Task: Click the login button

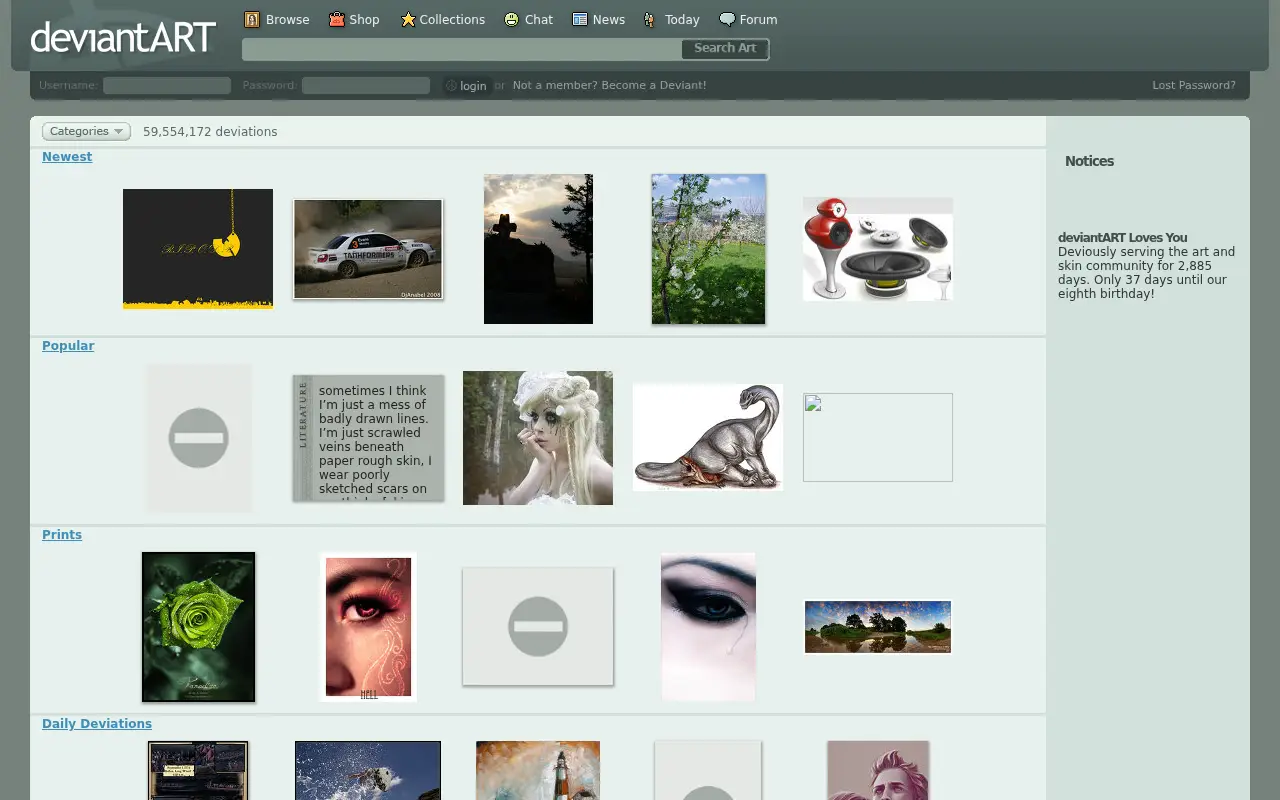Action: tap(467, 85)
